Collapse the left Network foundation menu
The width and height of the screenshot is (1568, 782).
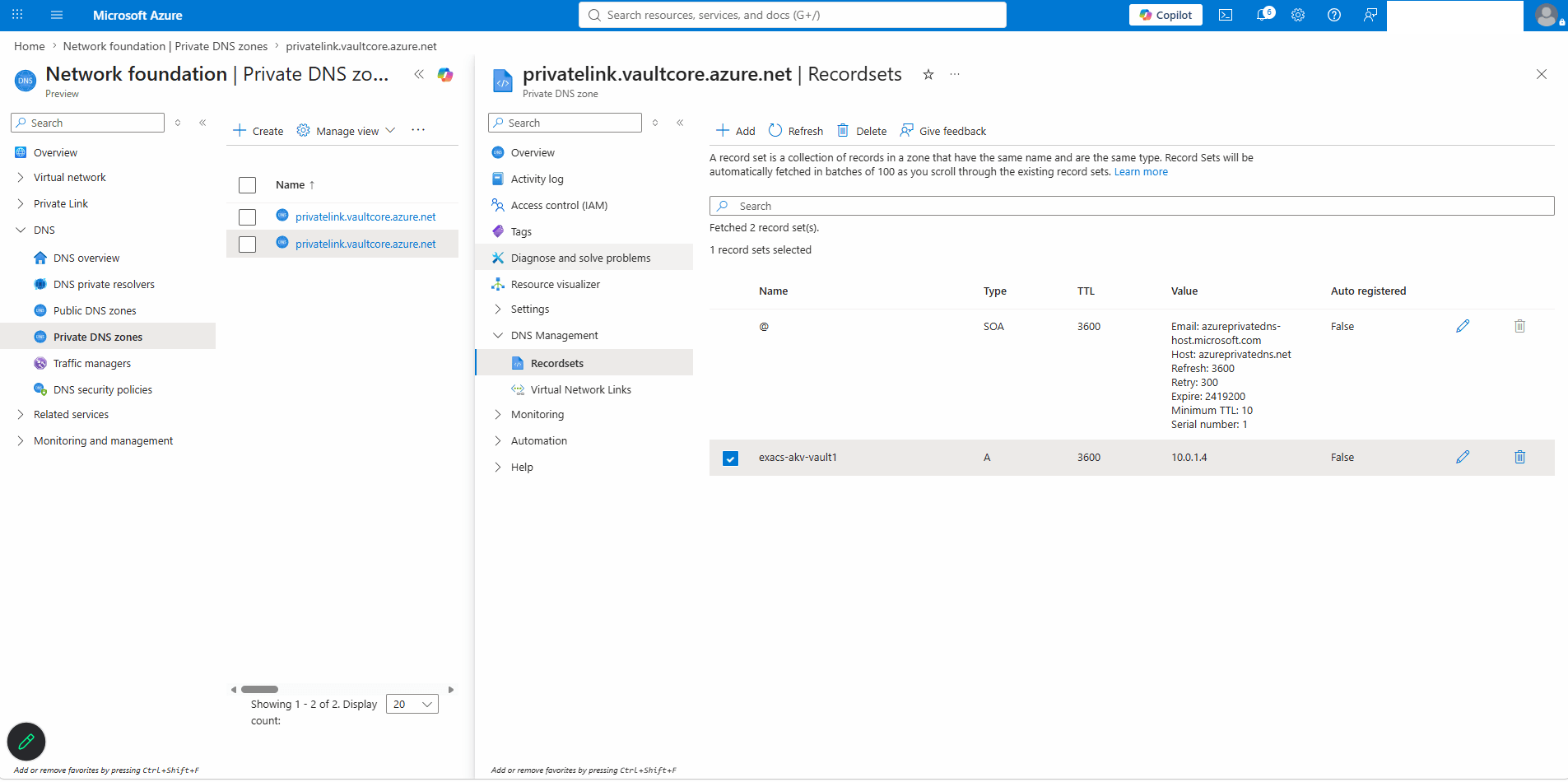click(202, 123)
